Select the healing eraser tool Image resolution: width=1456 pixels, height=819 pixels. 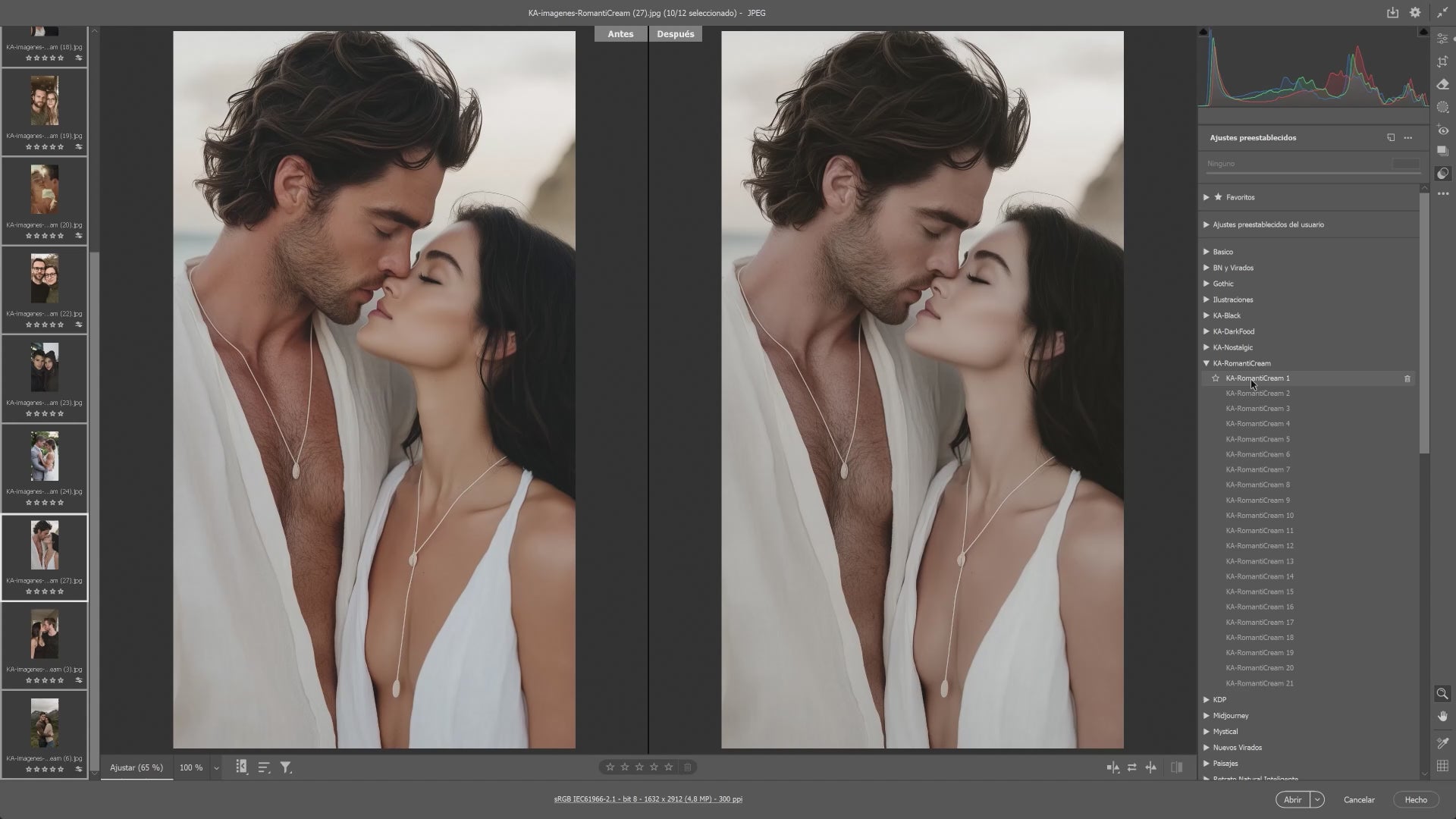coord(1442,84)
